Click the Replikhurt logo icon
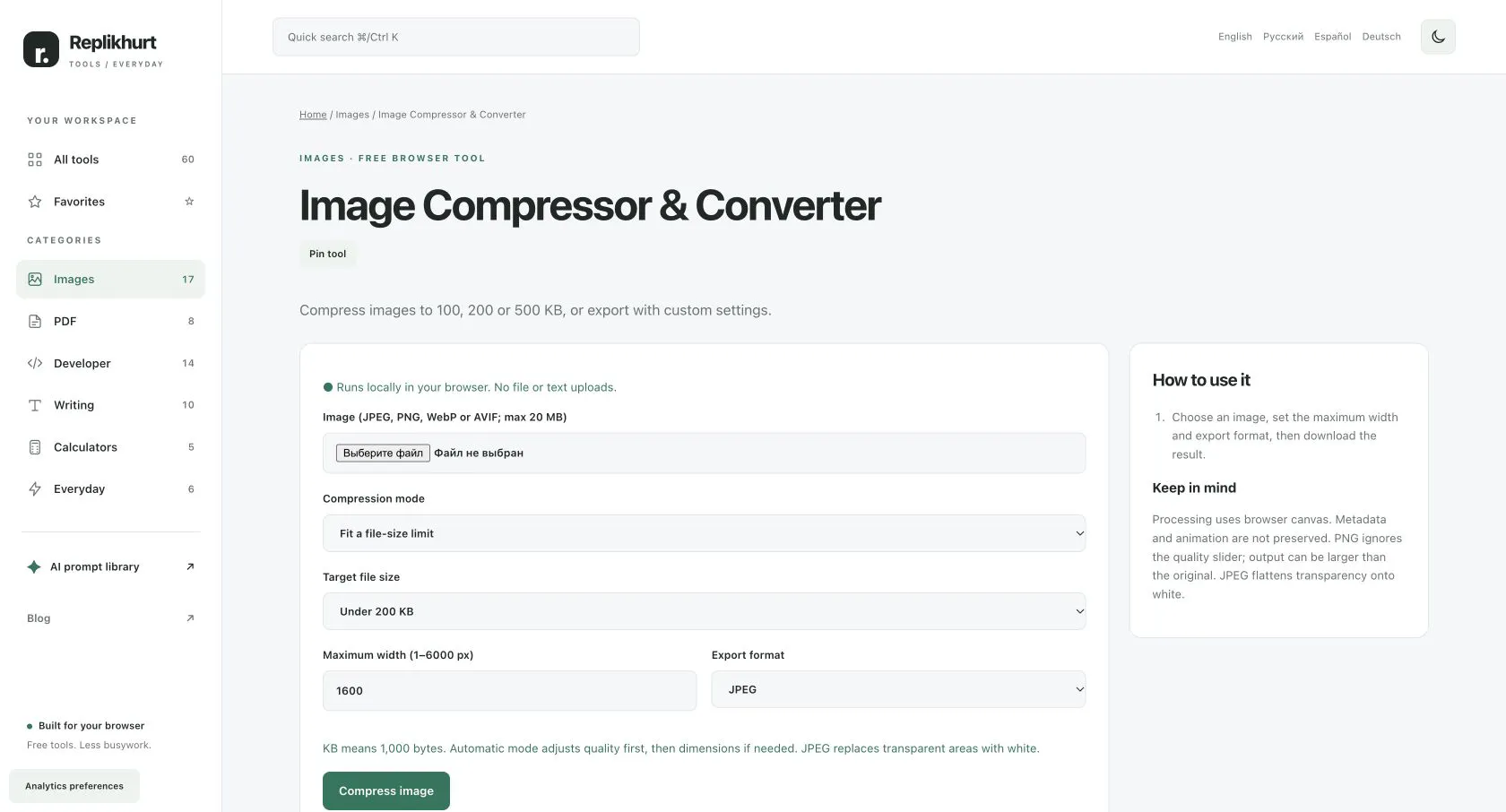Viewport: 1506px width, 812px height. (x=41, y=49)
